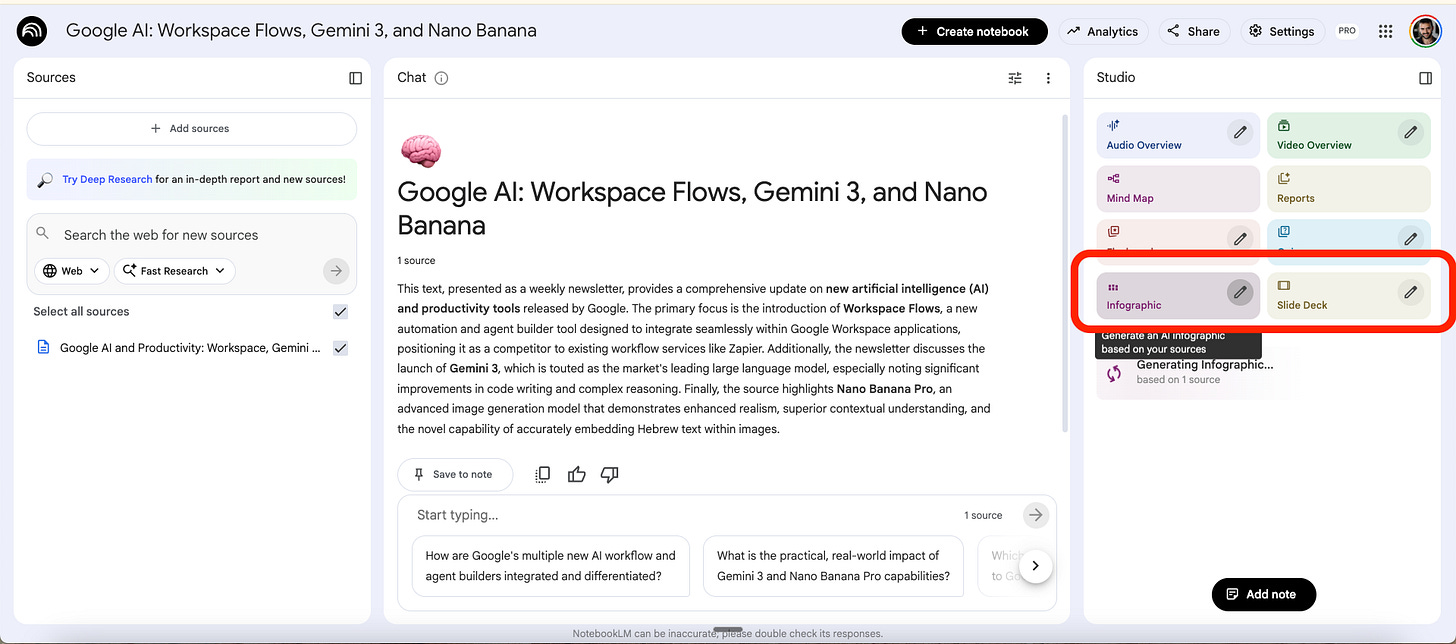Open the account profile avatar
This screenshot has height=644, width=1456.
click(1425, 31)
